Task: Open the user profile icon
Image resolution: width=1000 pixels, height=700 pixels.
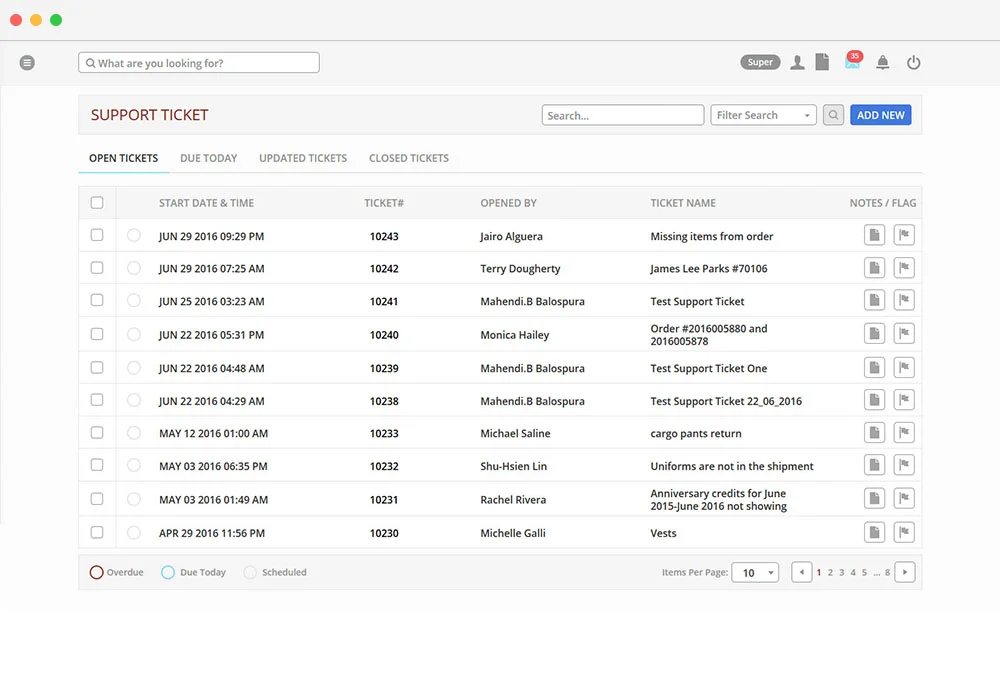Action: pos(797,61)
